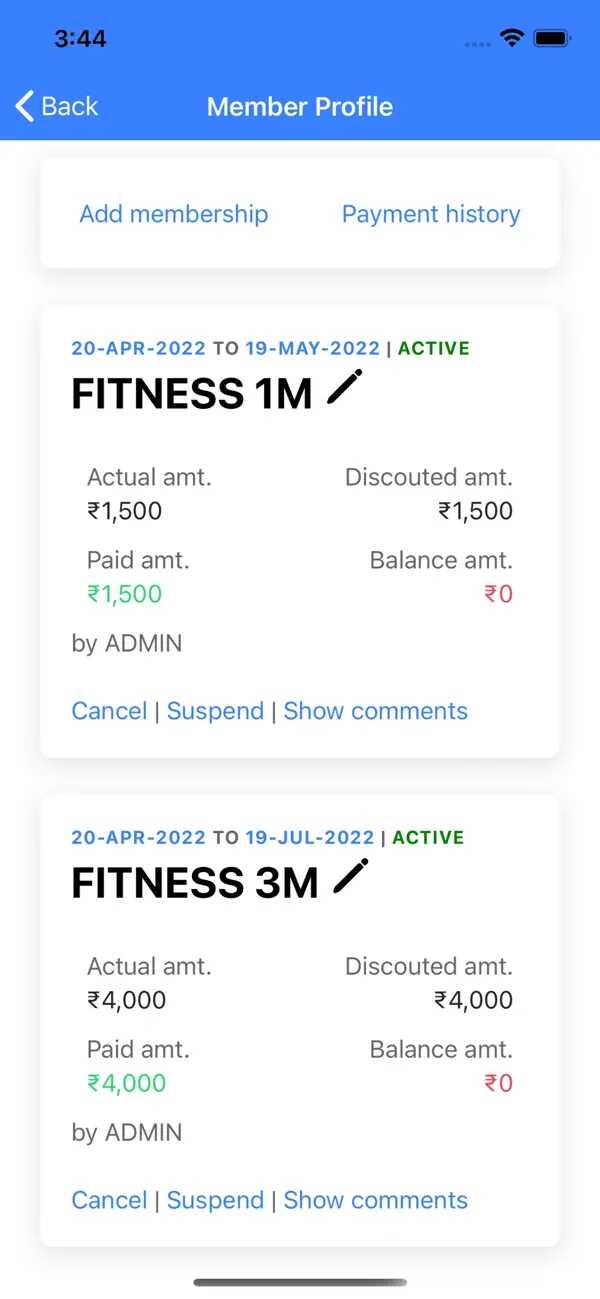Screen dimensions: 600x1299
Task: Tap the FITNESS 3M plan title
Action: click(195, 883)
